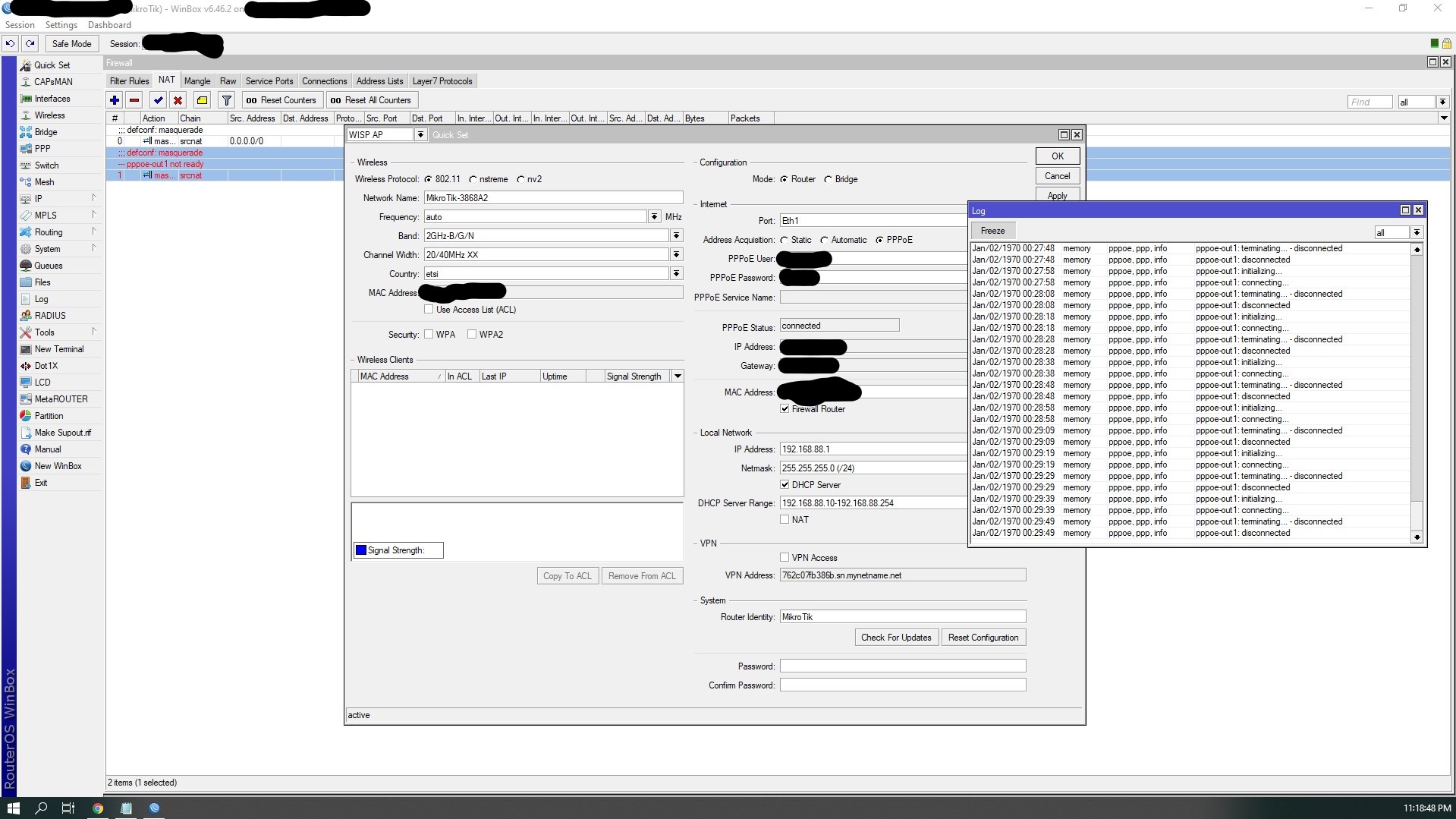Click Log window vertical scrollbar
This screenshot has width=1456, height=819.
[x=1417, y=393]
